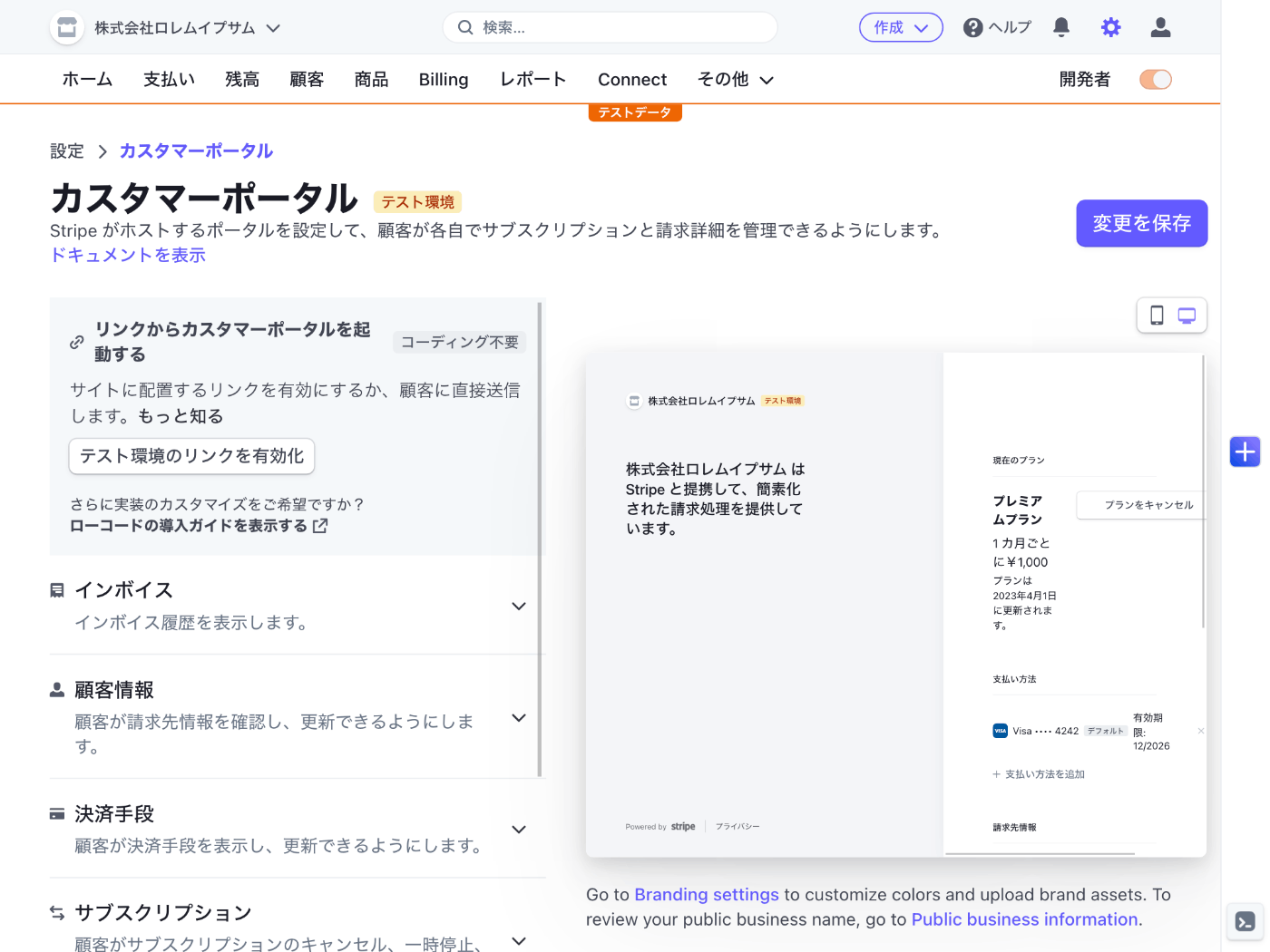Toggle developer test mode switch
Image resolution: width=1270 pixels, height=952 pixels.
[x=1156, y=80]
